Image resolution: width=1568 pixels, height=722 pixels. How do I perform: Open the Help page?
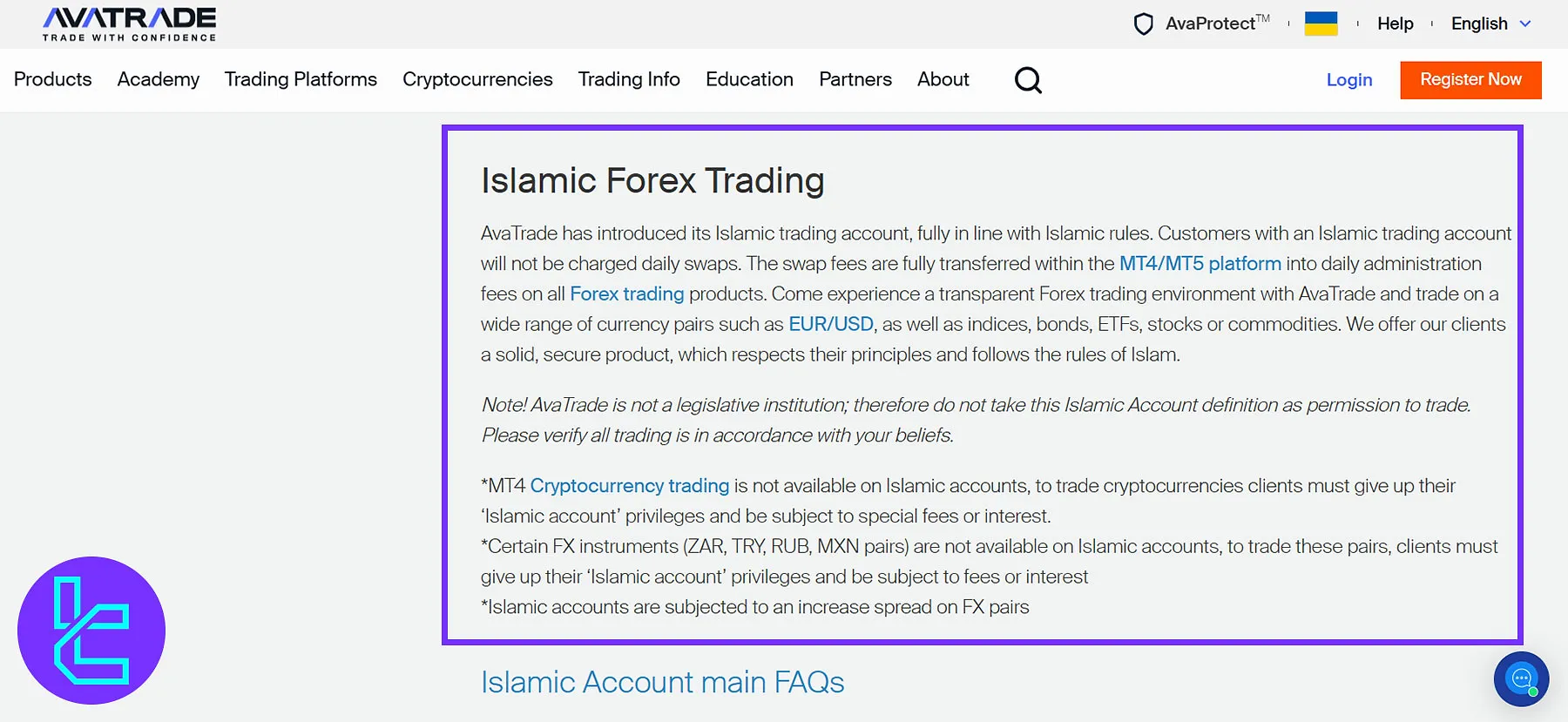pyautogui.click(x=1395, y=24)
